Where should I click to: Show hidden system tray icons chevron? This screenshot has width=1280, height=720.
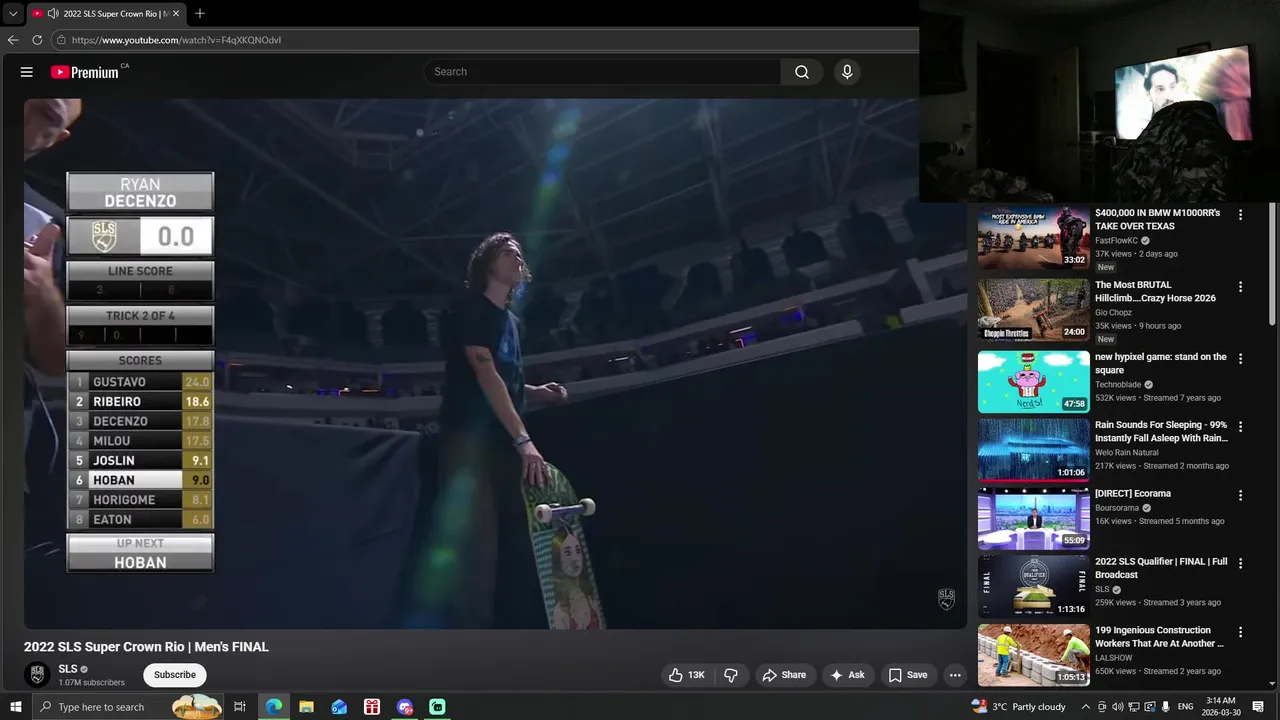click(1086, 707)
